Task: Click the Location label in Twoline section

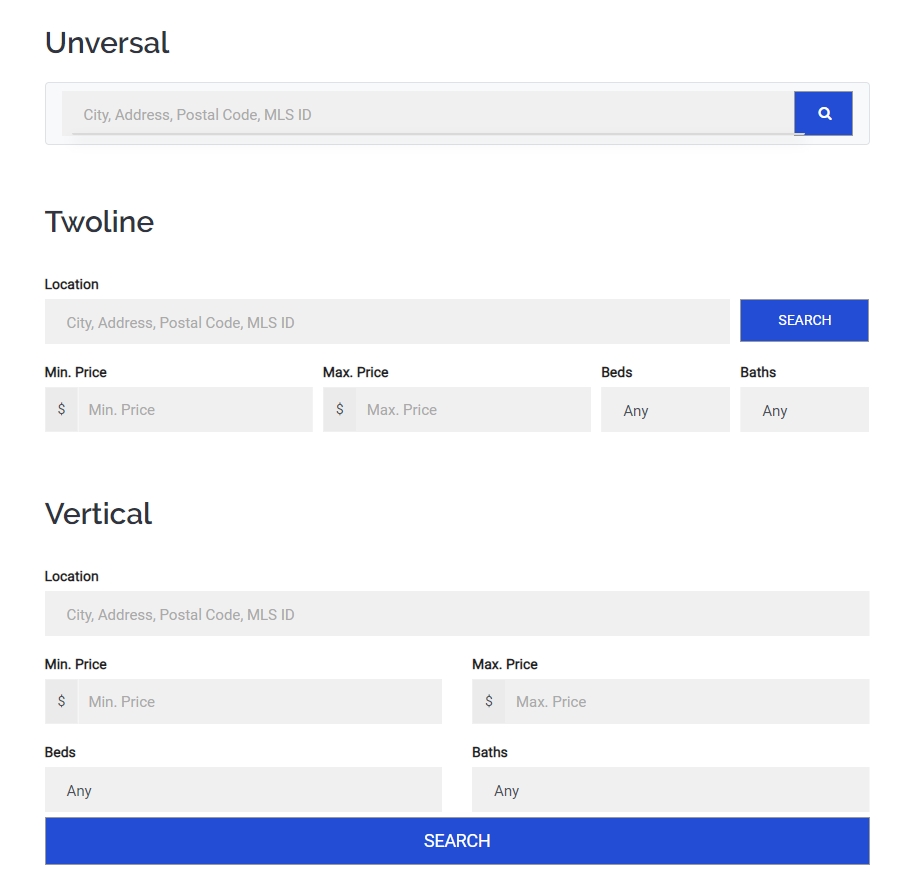Action: pyautogui.click(x=72, y=285)
